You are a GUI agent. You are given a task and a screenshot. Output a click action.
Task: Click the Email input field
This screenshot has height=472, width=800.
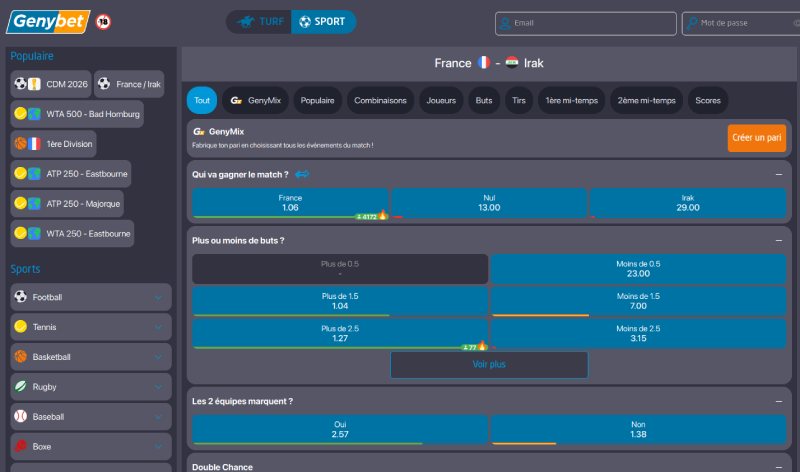[x=586, y=23]
